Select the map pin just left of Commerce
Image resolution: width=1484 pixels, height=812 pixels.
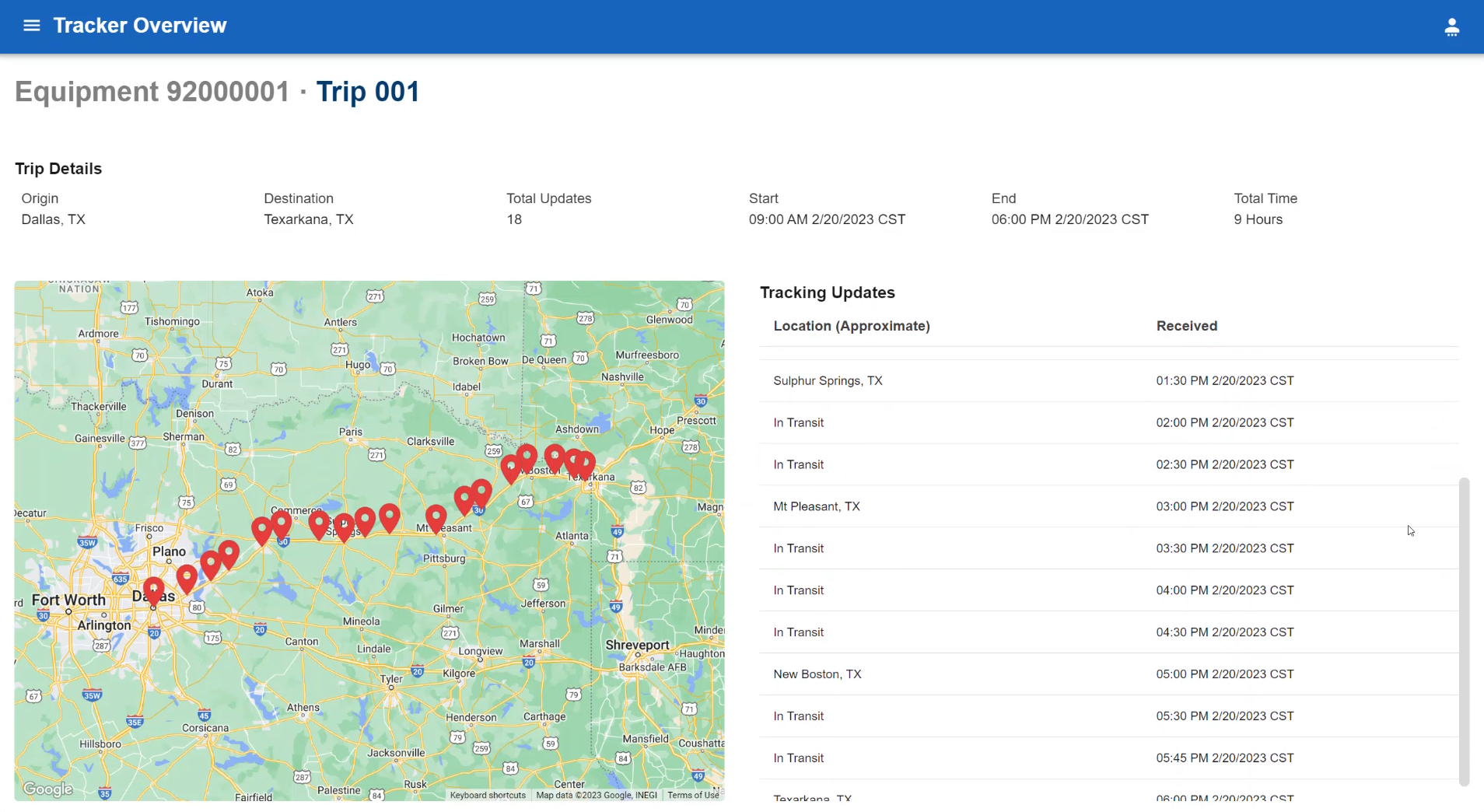[262, 530]
